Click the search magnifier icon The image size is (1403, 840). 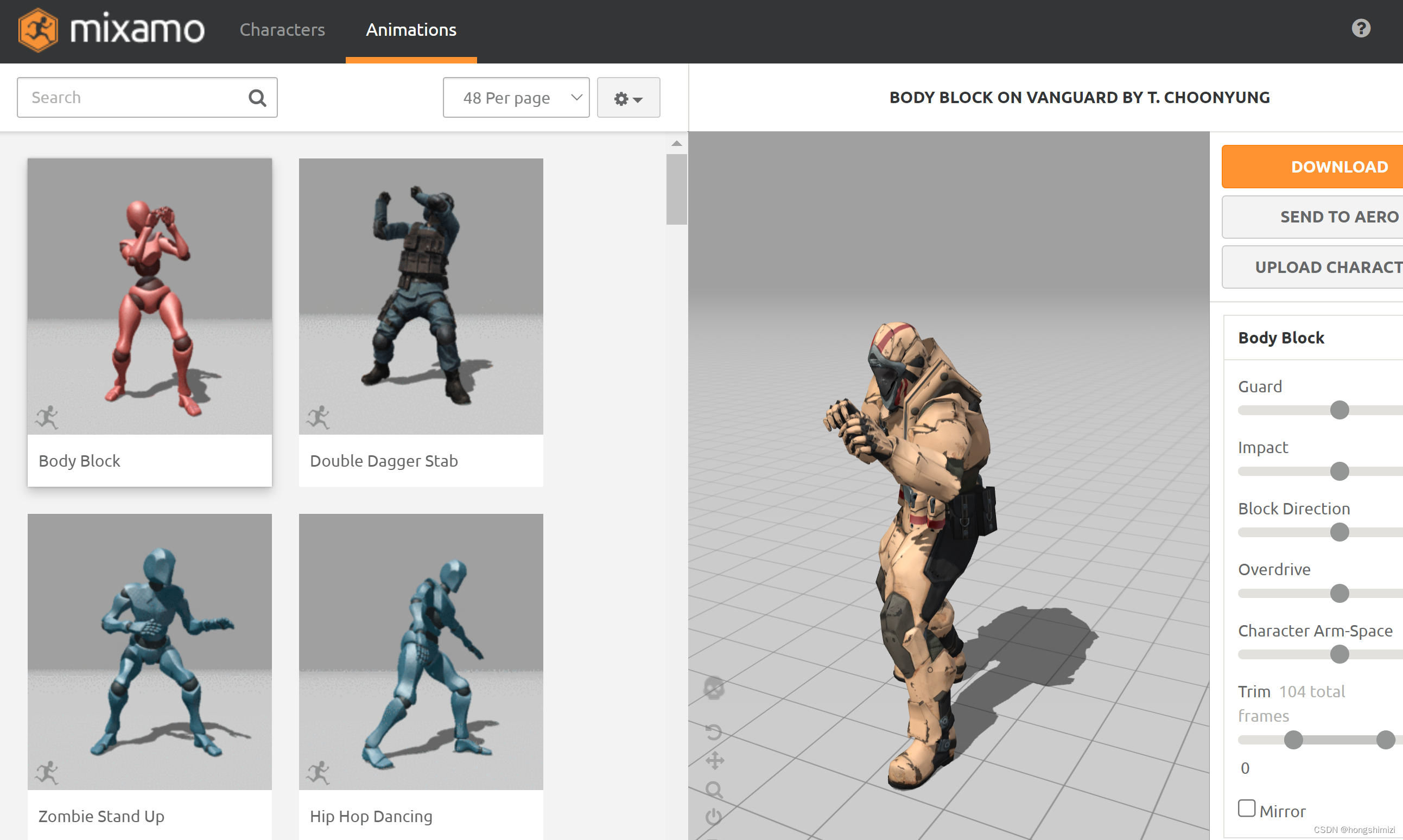[257, 98]
